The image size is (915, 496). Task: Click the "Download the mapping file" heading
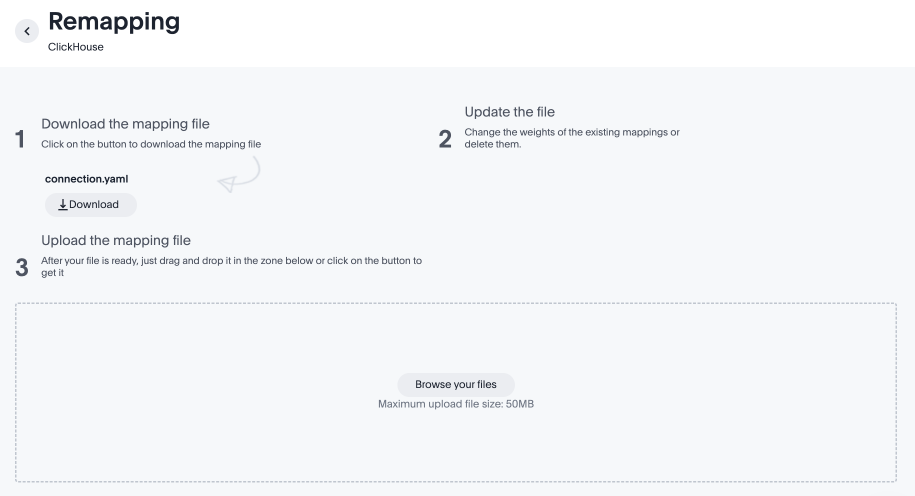click(125, 125)
